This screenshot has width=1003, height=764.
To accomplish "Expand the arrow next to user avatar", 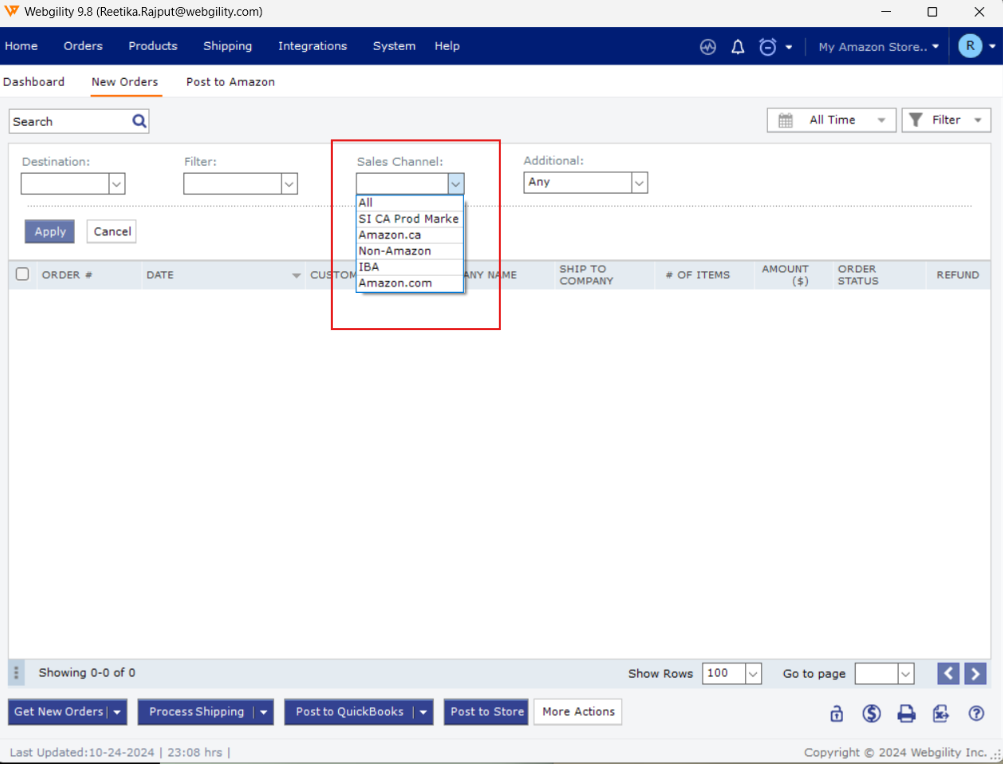I will tap(992, 46).
